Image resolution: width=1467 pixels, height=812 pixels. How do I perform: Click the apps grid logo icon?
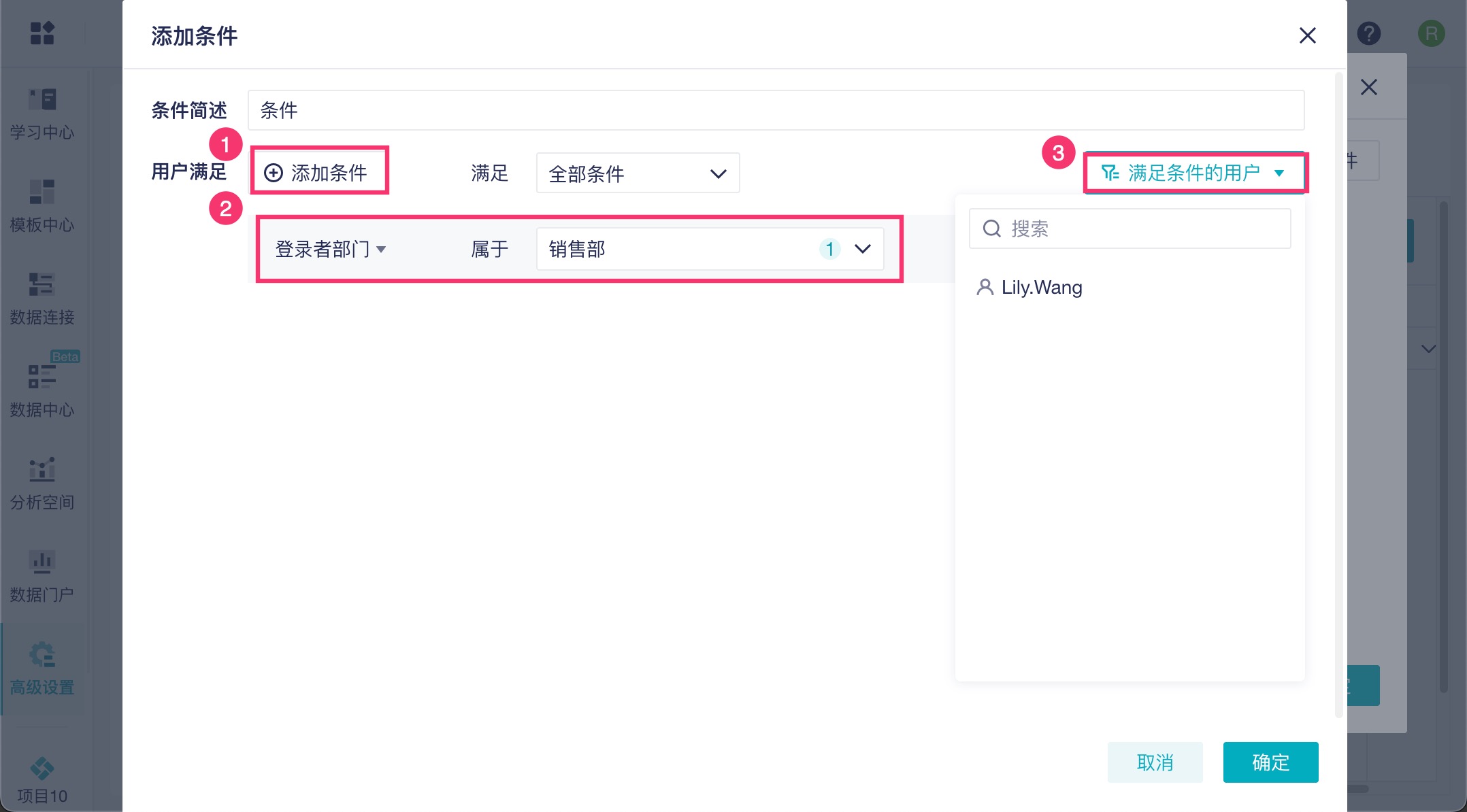42,33
